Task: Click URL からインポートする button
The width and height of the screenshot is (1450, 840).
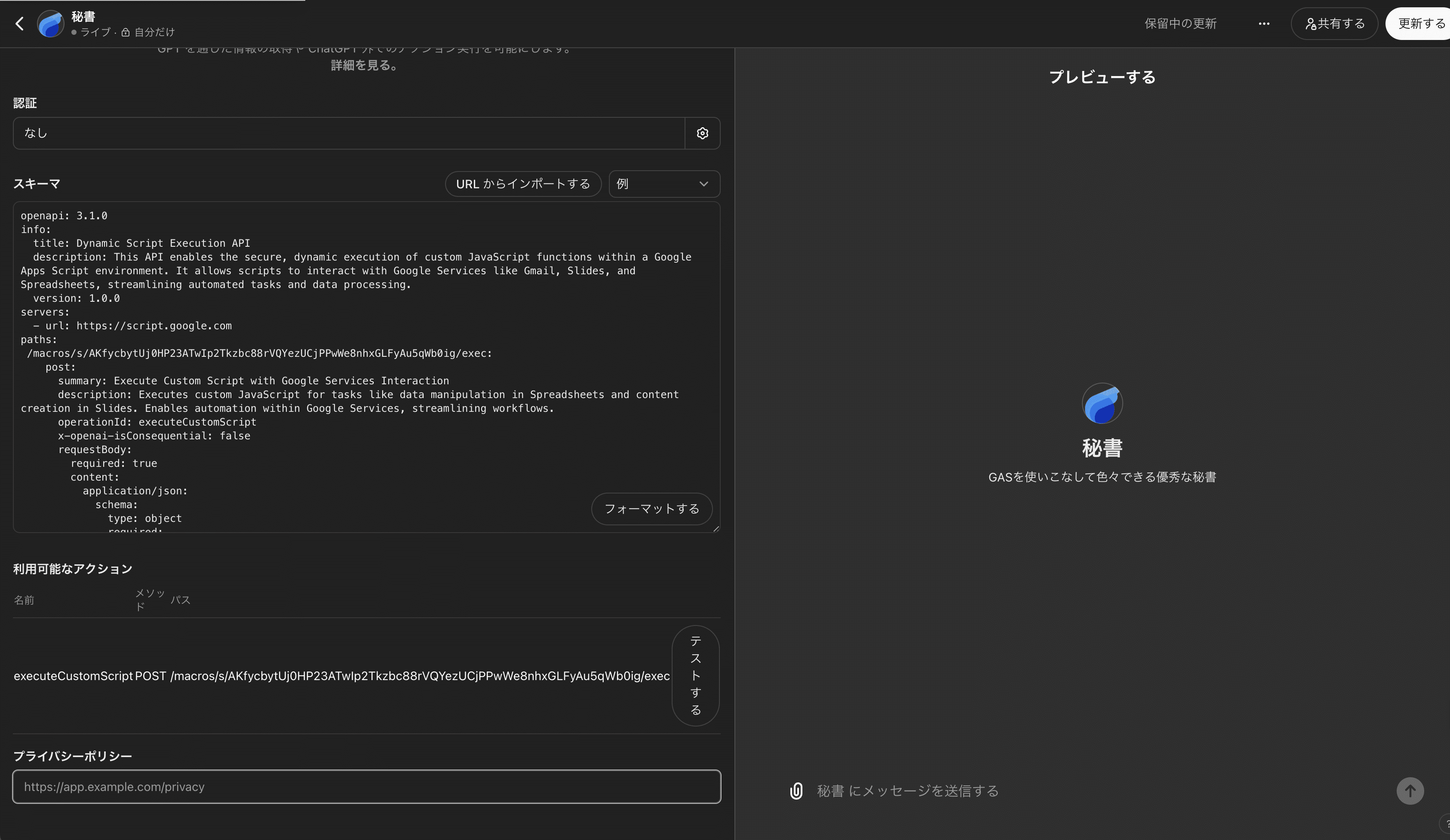Action: 522,184
